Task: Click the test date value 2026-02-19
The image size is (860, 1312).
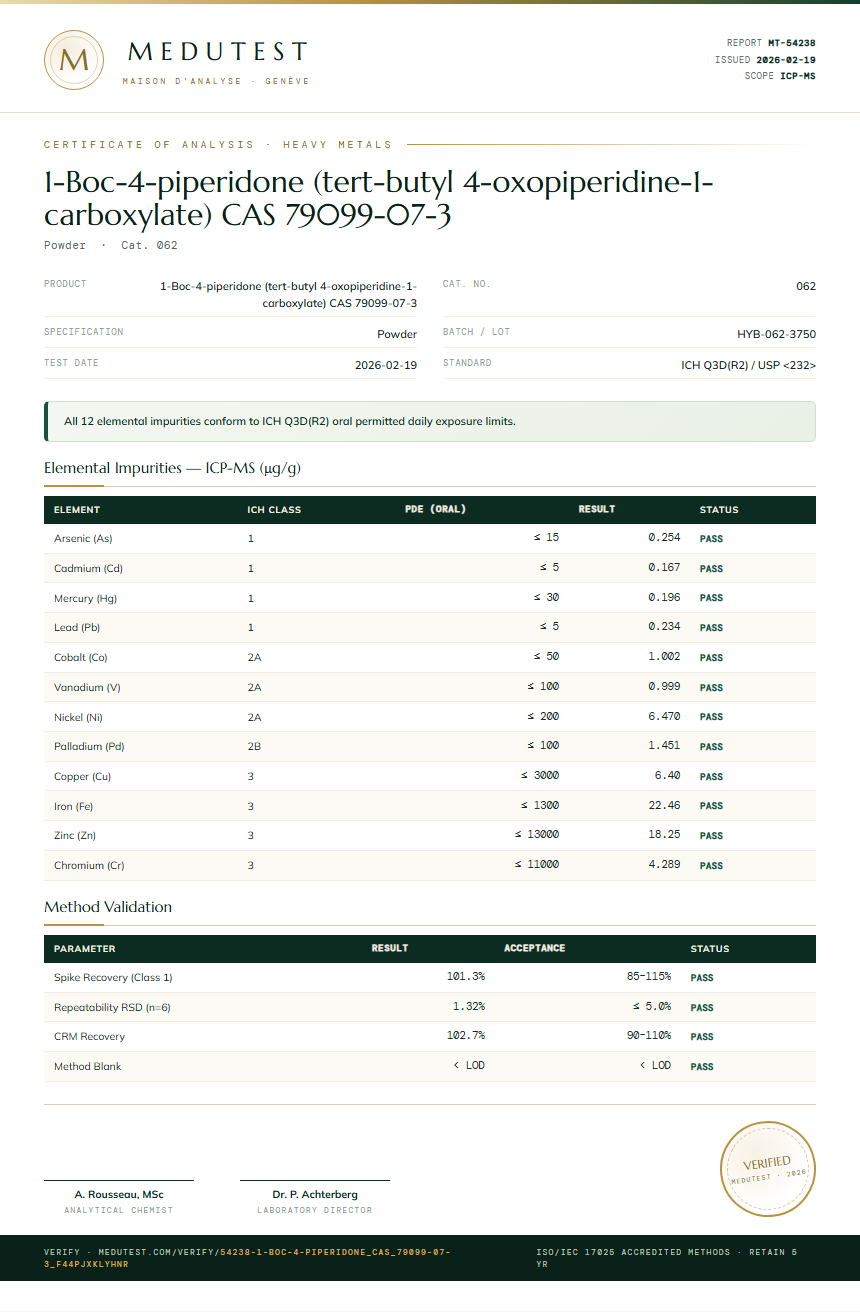Action: pos(386,366)
